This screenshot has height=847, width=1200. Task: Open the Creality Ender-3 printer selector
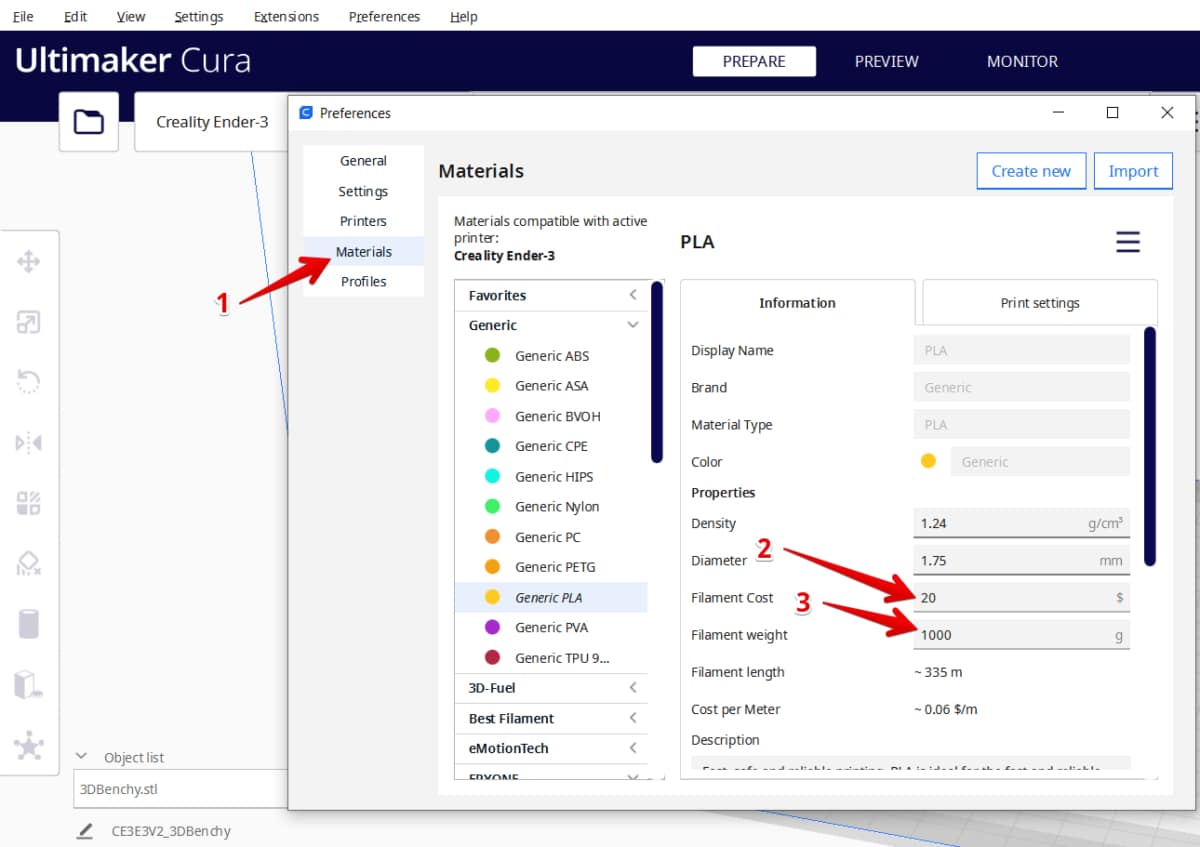pyautogui.click(x=211, y=122)
